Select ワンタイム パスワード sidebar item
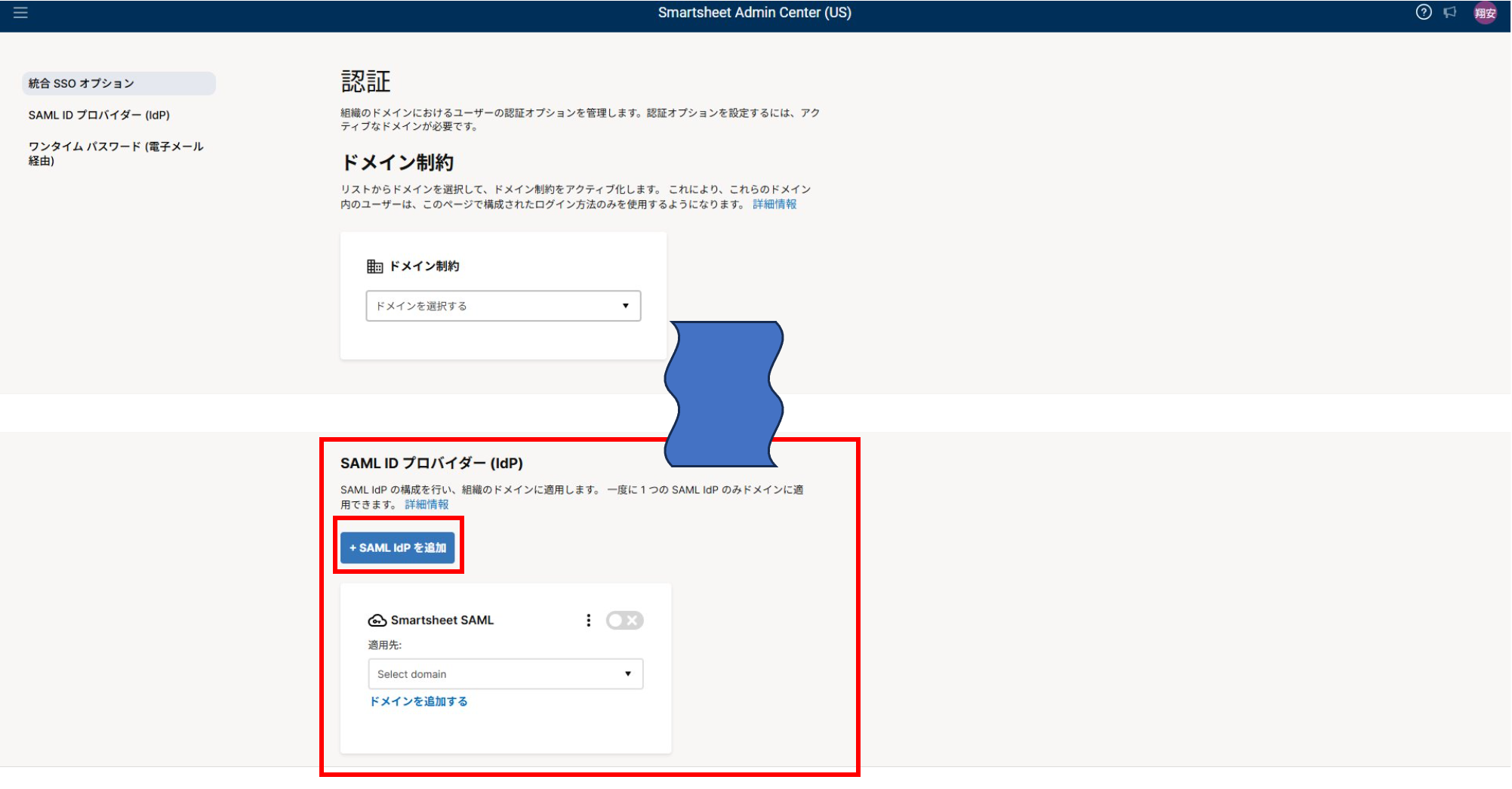The width and height of the screenshot is (1512, 789). click(116, 153)
